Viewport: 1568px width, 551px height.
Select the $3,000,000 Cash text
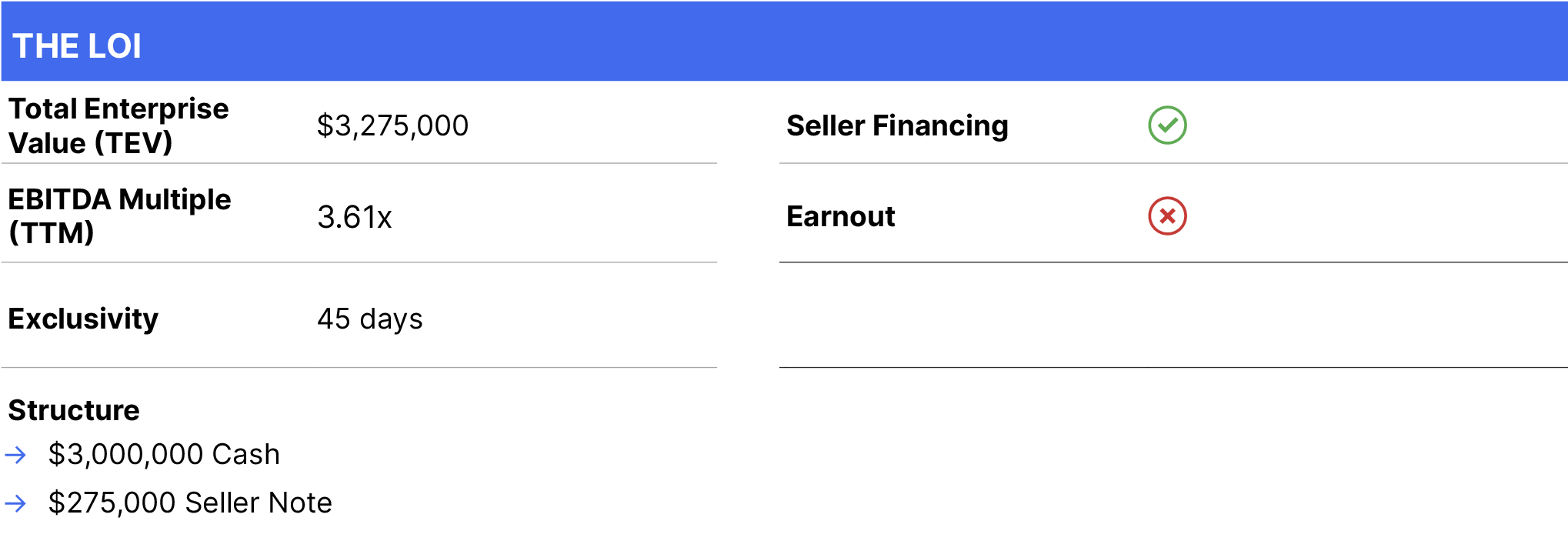(x=164, y=455)
